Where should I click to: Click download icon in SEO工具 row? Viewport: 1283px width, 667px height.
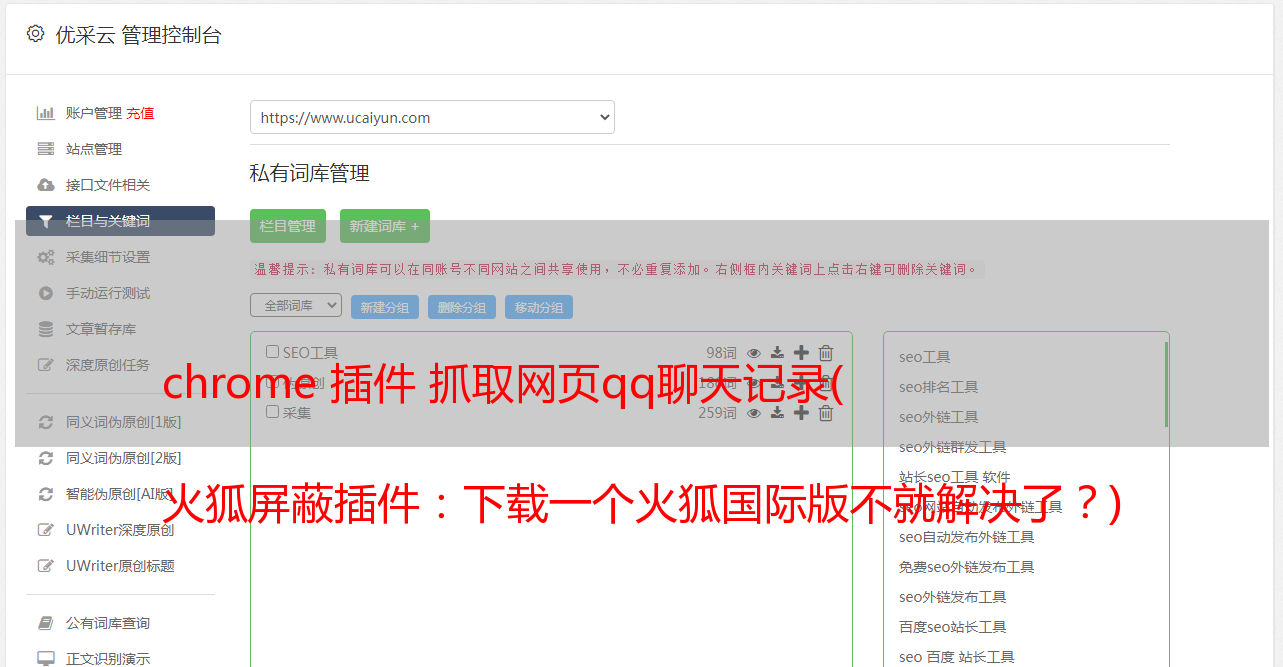pos(777,353)
